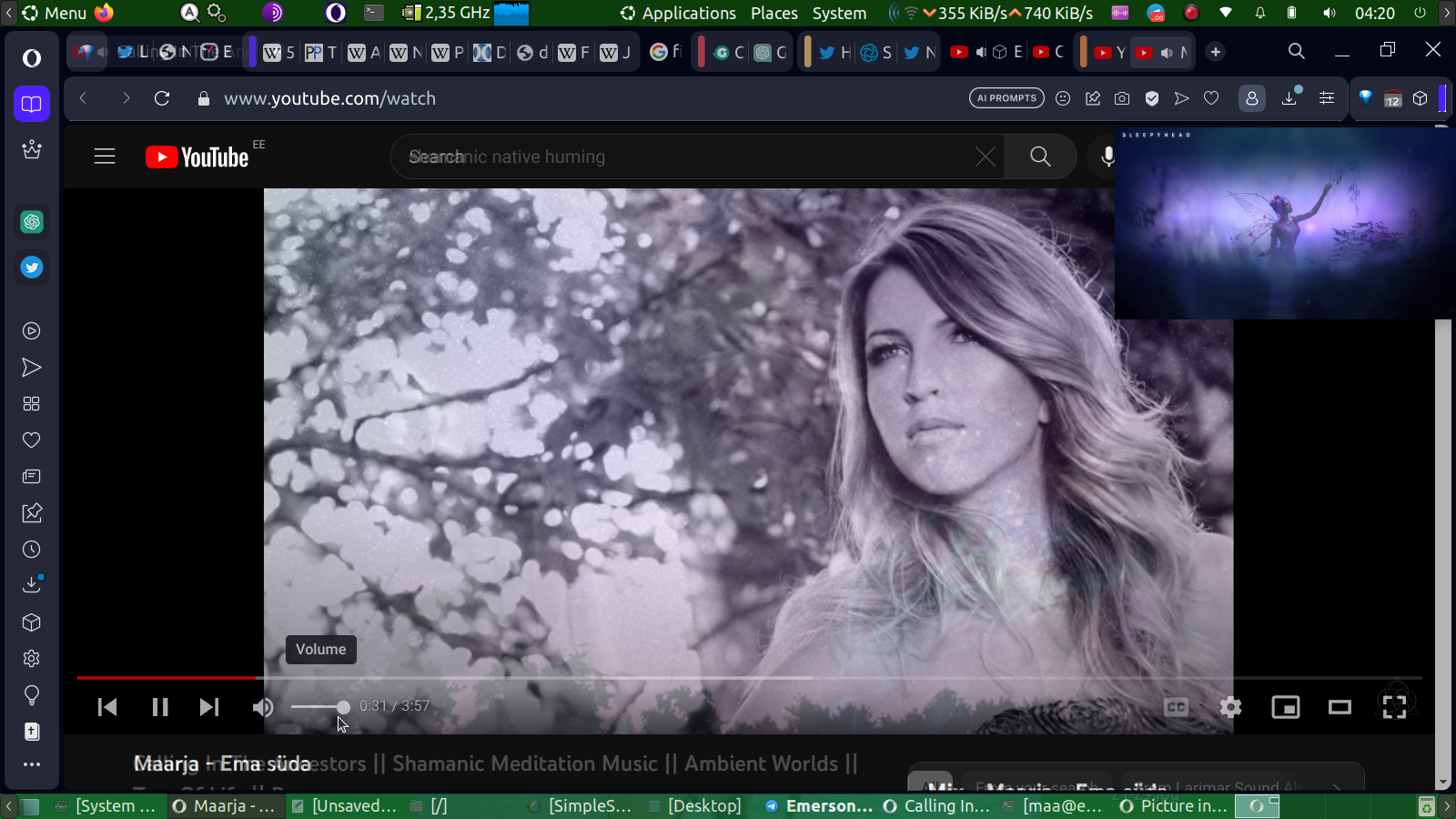This screenshot has width=1456, height=819.
Task: Clear the YouTube search box text
Action: coord(985,157)
